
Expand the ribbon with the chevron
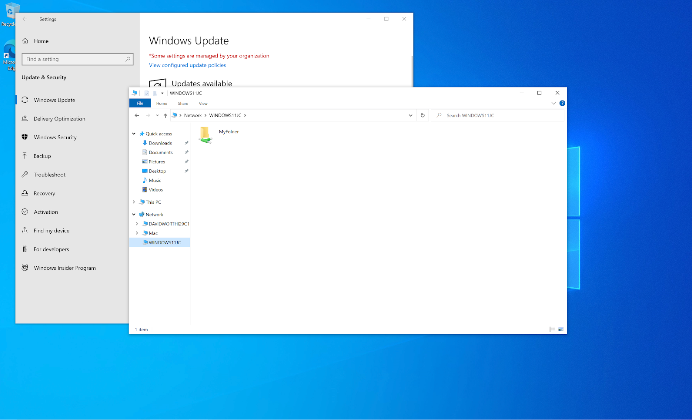(554, 103)
